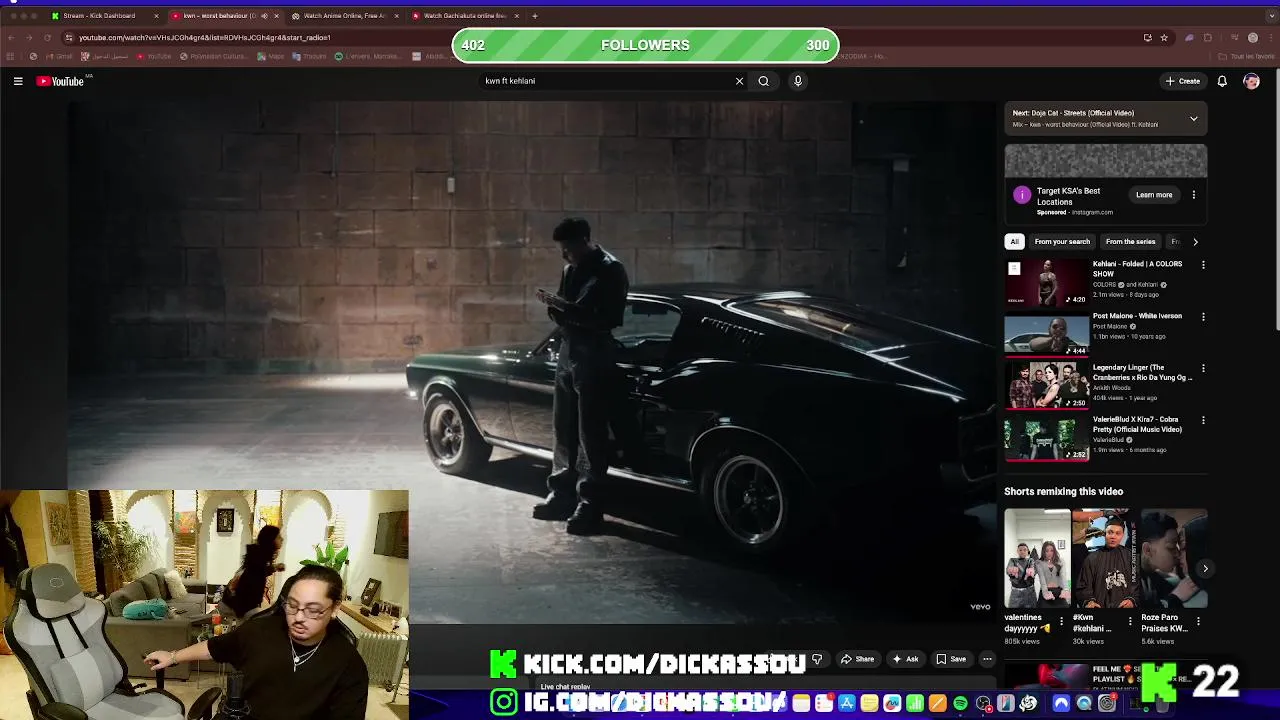Open the YouTube account avatar menu
Viewport: 1280px width, 720px height.
tap(1251, 81)
